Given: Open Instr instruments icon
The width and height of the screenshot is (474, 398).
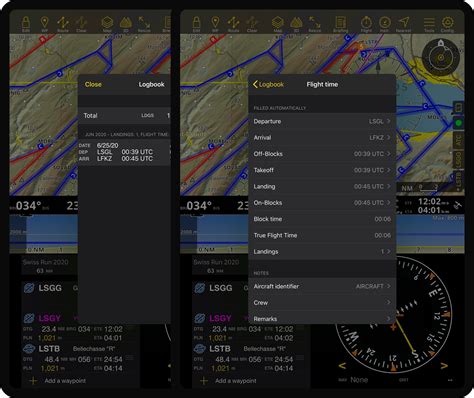Looking at the screenshot, I should pyautogui.click(x=385, y=24).
